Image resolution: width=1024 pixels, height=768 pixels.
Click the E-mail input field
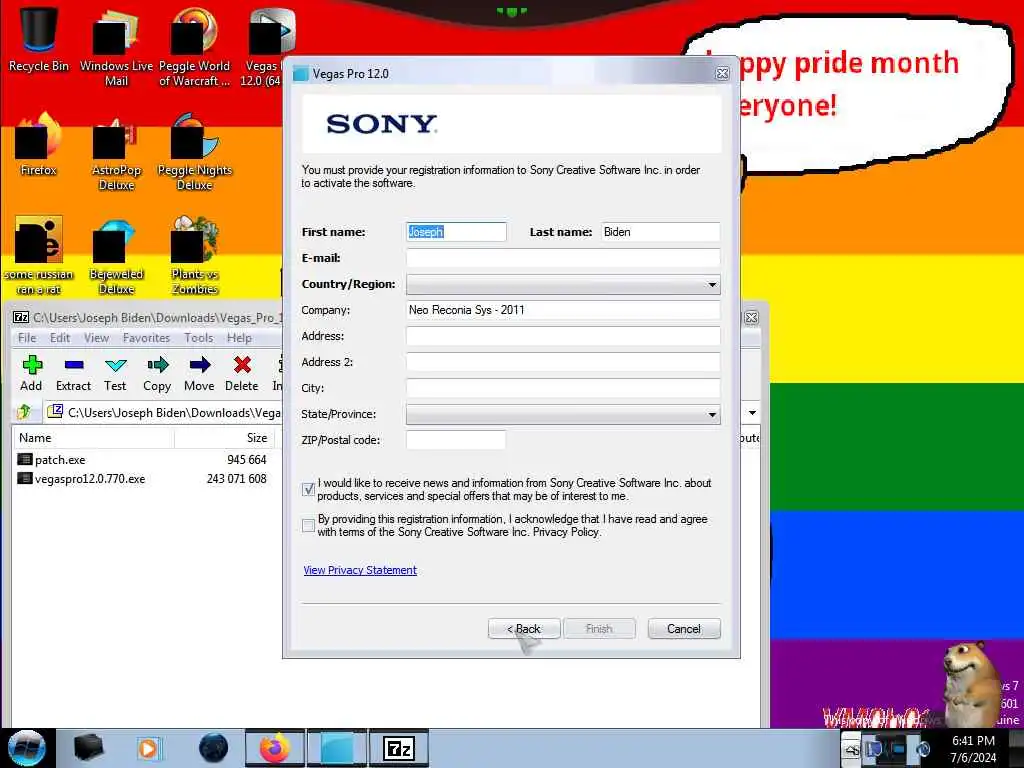[x=563, y=258]
